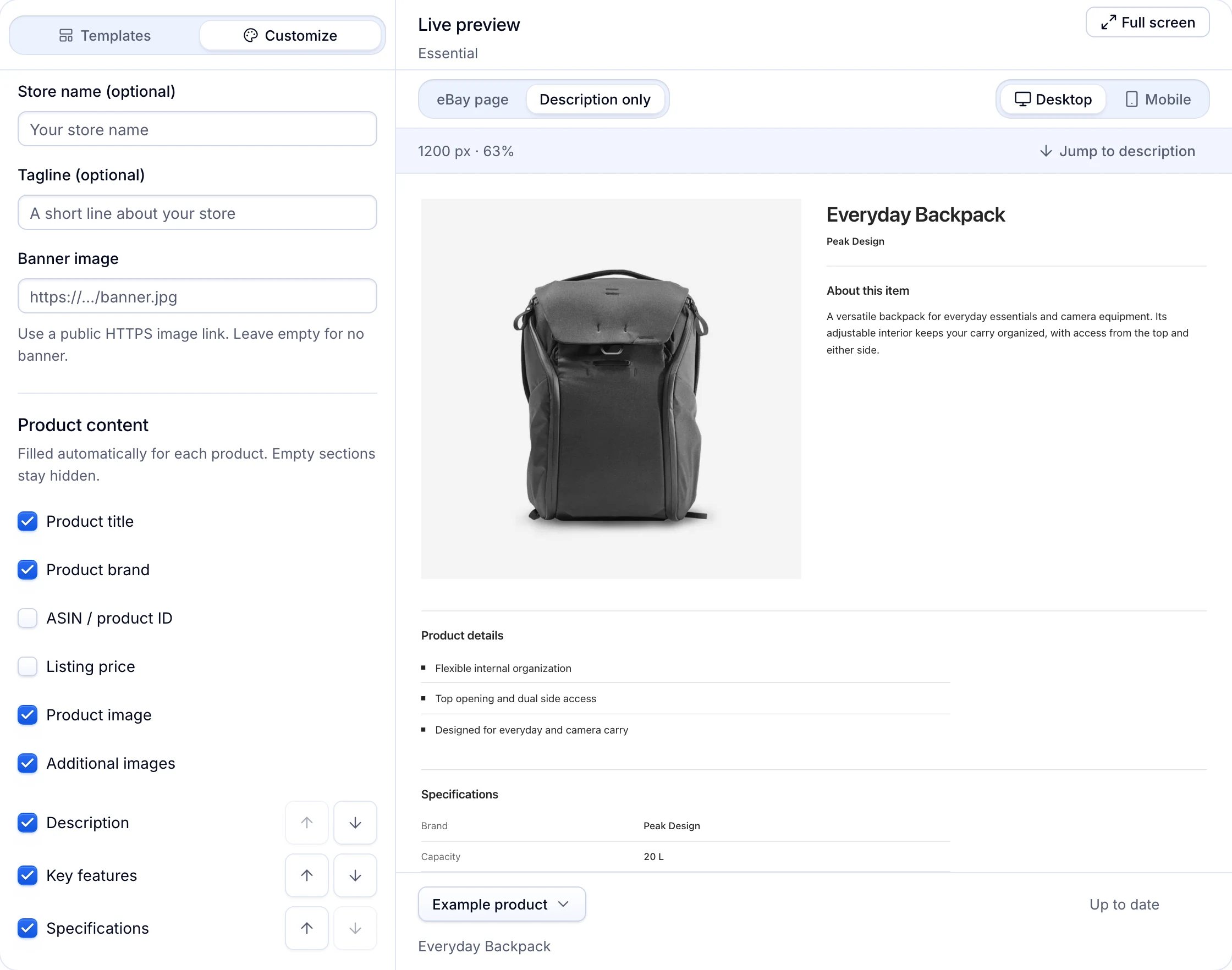The width and height of the screenshot is (1232, 970).
Task: Switch preview to Mobile
Action: (x=1158, y=99)
